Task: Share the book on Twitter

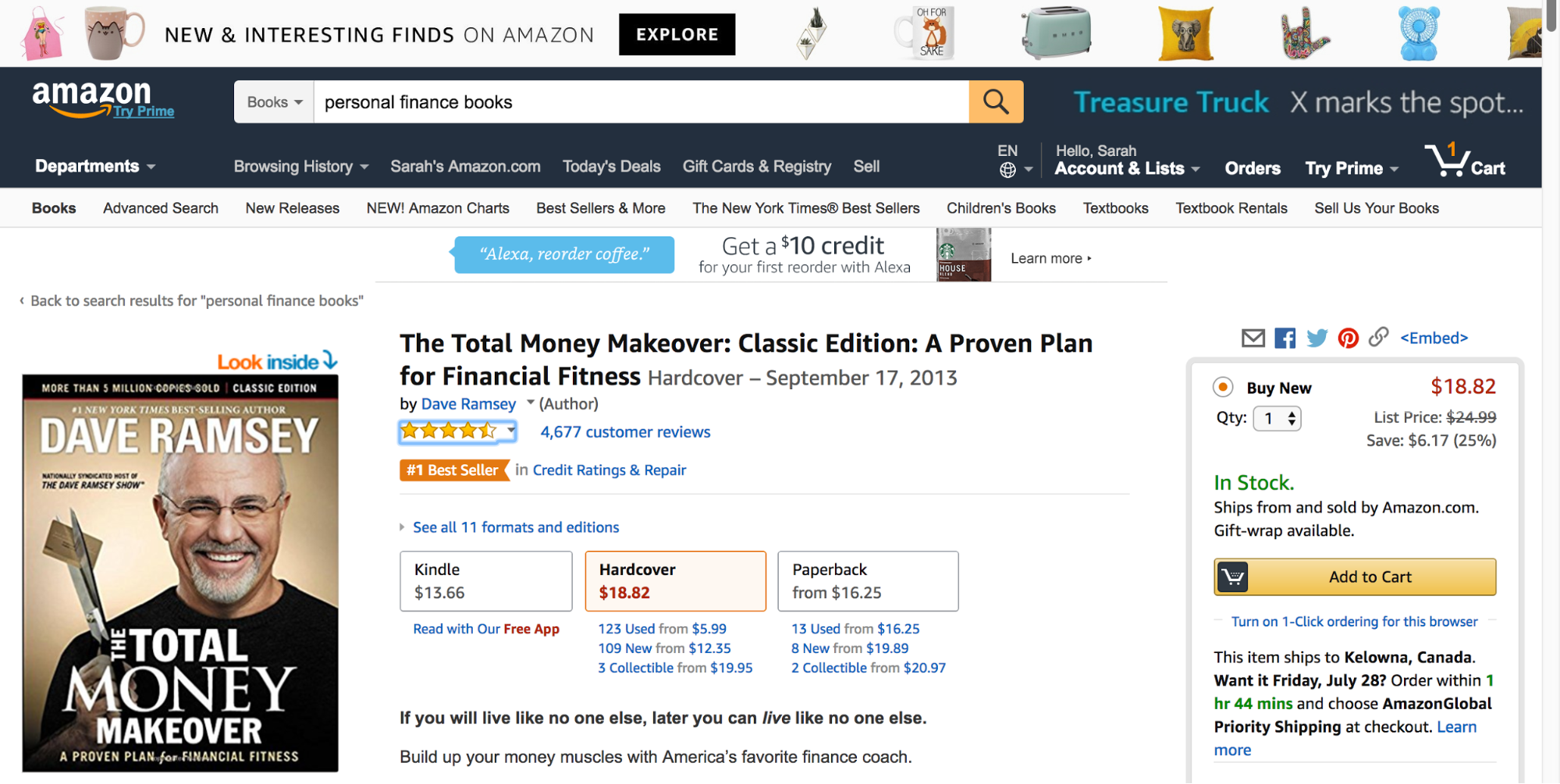Action: click(x=1317, y=338)
